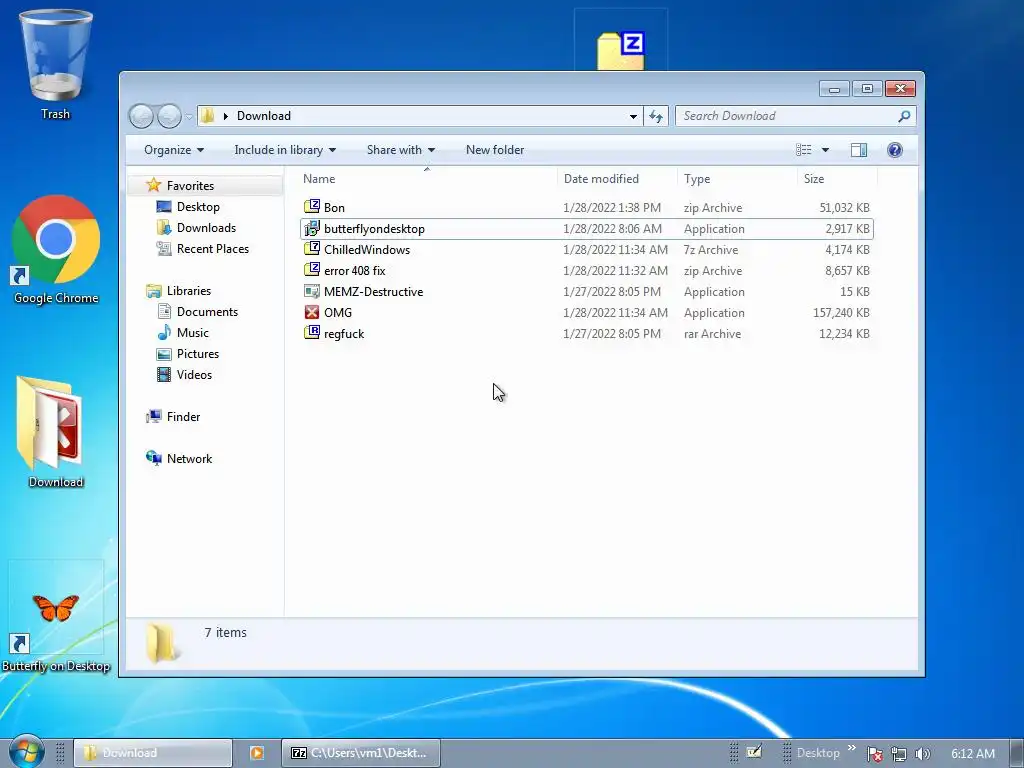
Task: Open tablet input panel taskbar icon
Action: pyautogui.click(x=754, y=752)
